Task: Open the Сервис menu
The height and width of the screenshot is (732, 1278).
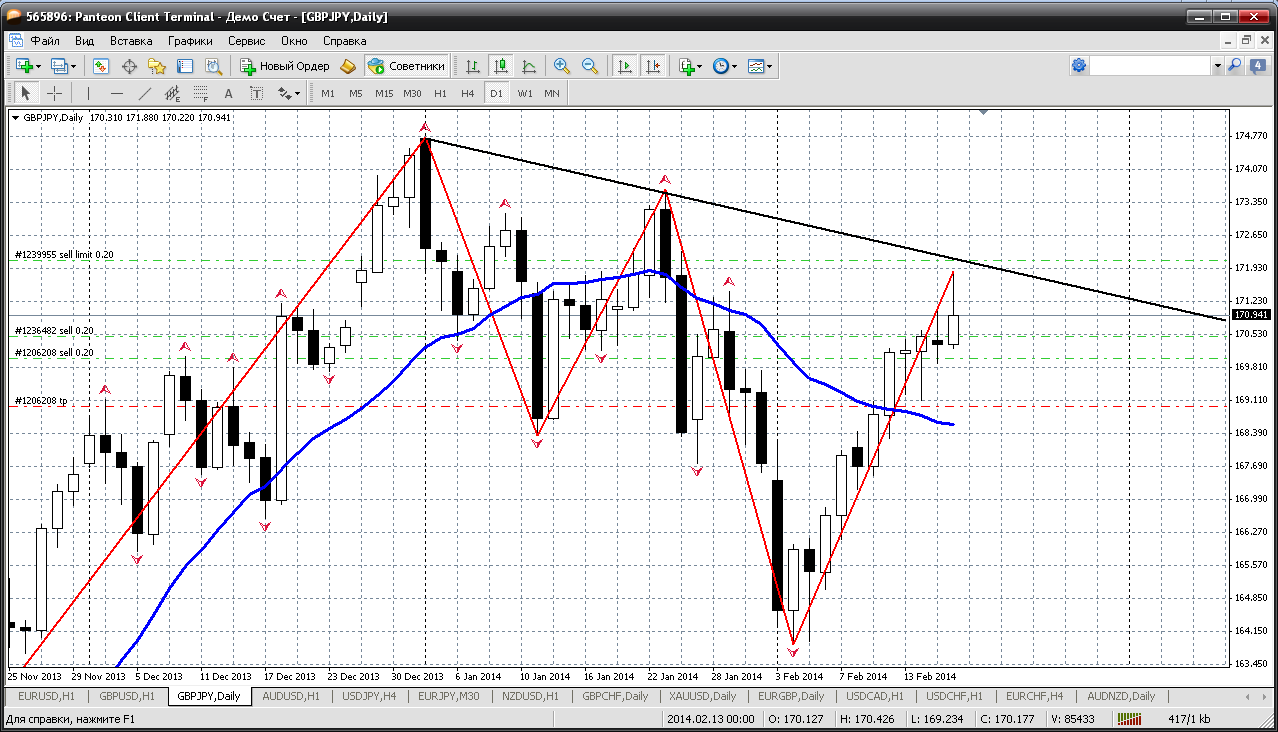Action: tap(246, 41)
